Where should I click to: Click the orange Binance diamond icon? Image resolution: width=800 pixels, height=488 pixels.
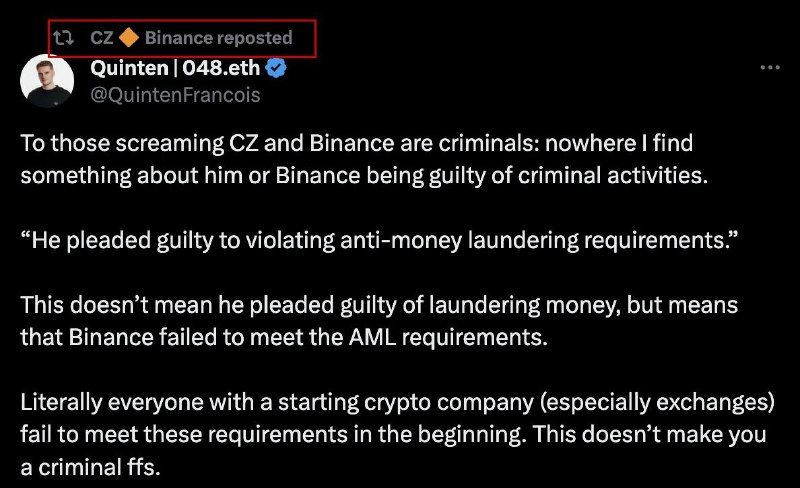point(129,37)
